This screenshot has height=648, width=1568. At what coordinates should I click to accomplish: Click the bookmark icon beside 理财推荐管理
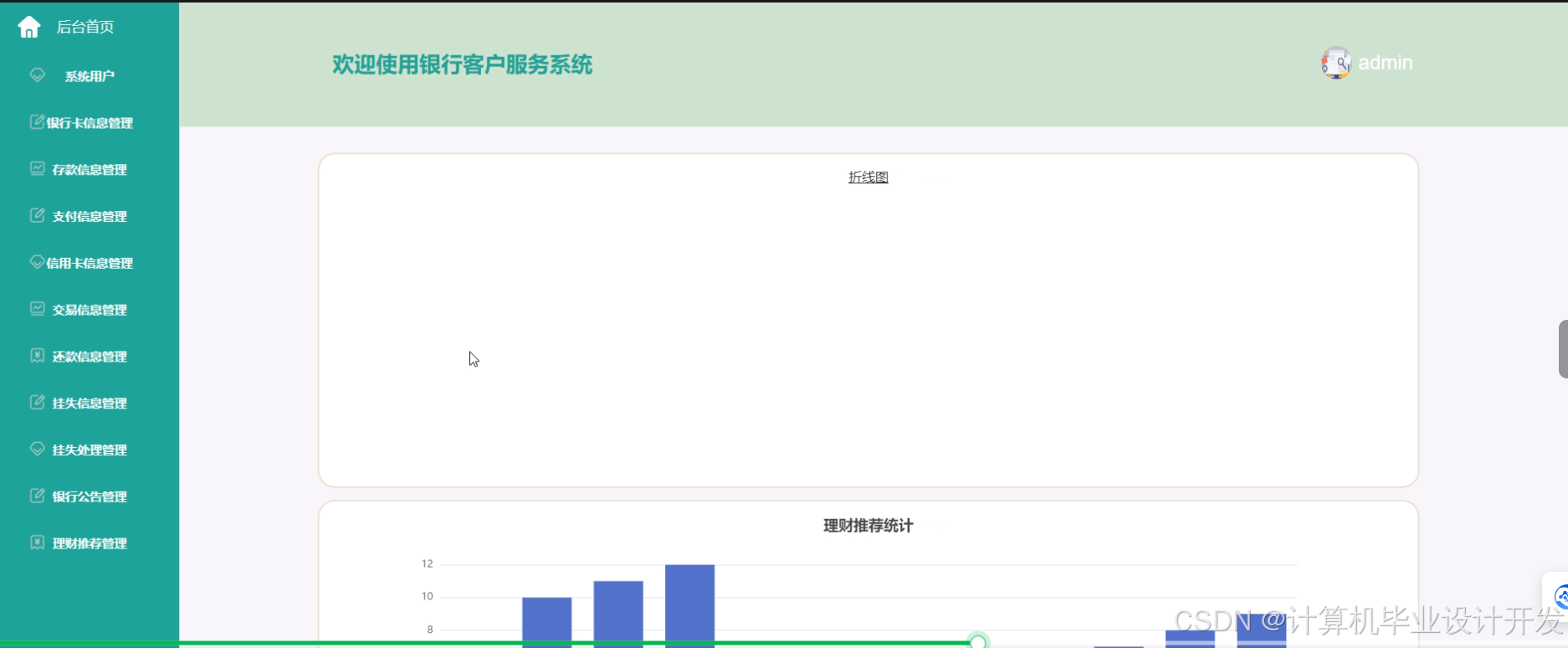click(37, 543)
